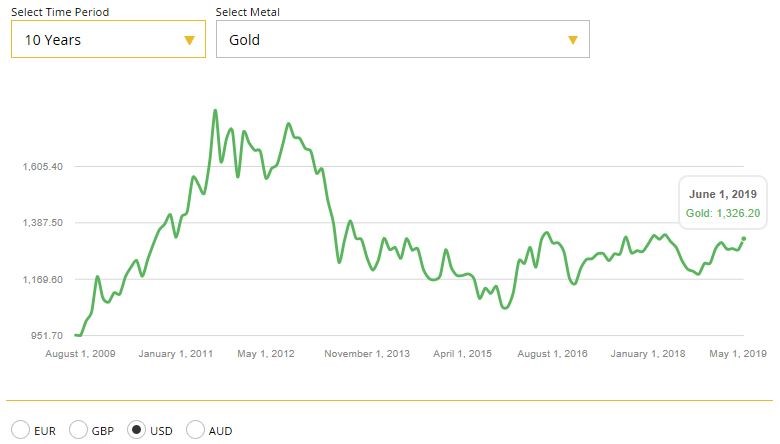
Task: Click the January 1, 2011 axis label
Action: (x=176, y=354)
